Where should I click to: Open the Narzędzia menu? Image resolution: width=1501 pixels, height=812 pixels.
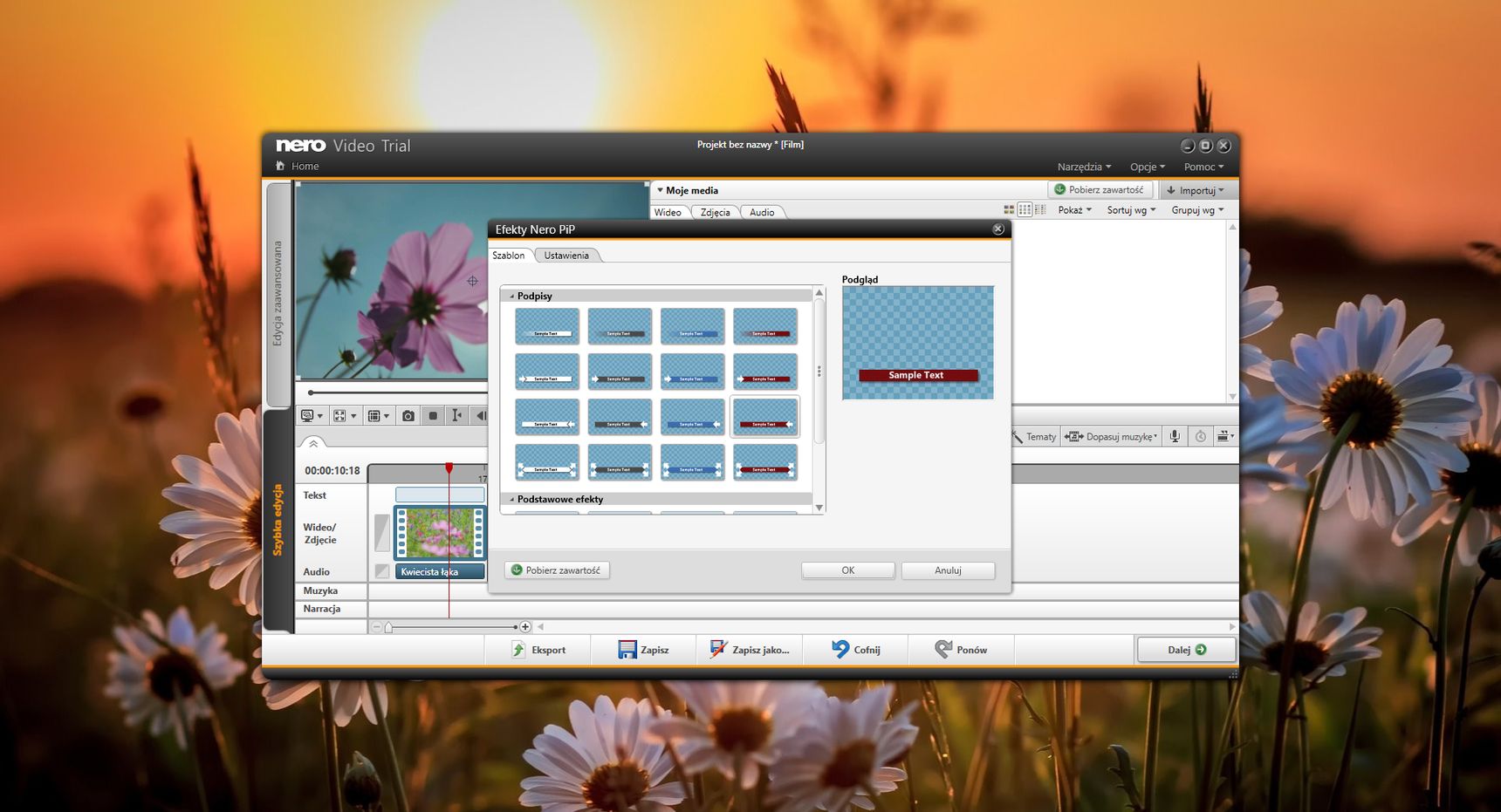click(x=1084, y=167)
